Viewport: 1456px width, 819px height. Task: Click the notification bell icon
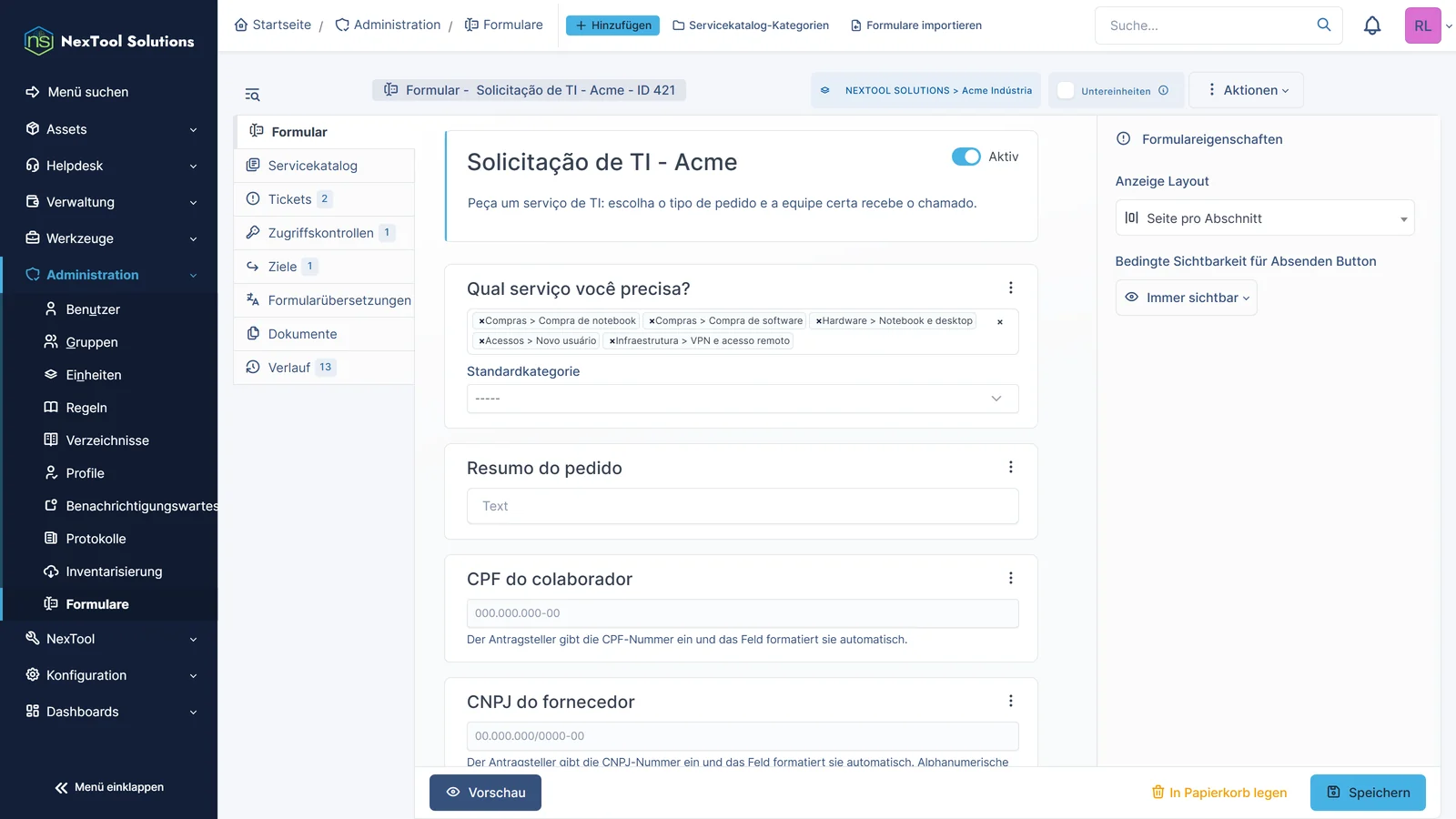point(1372,25)
